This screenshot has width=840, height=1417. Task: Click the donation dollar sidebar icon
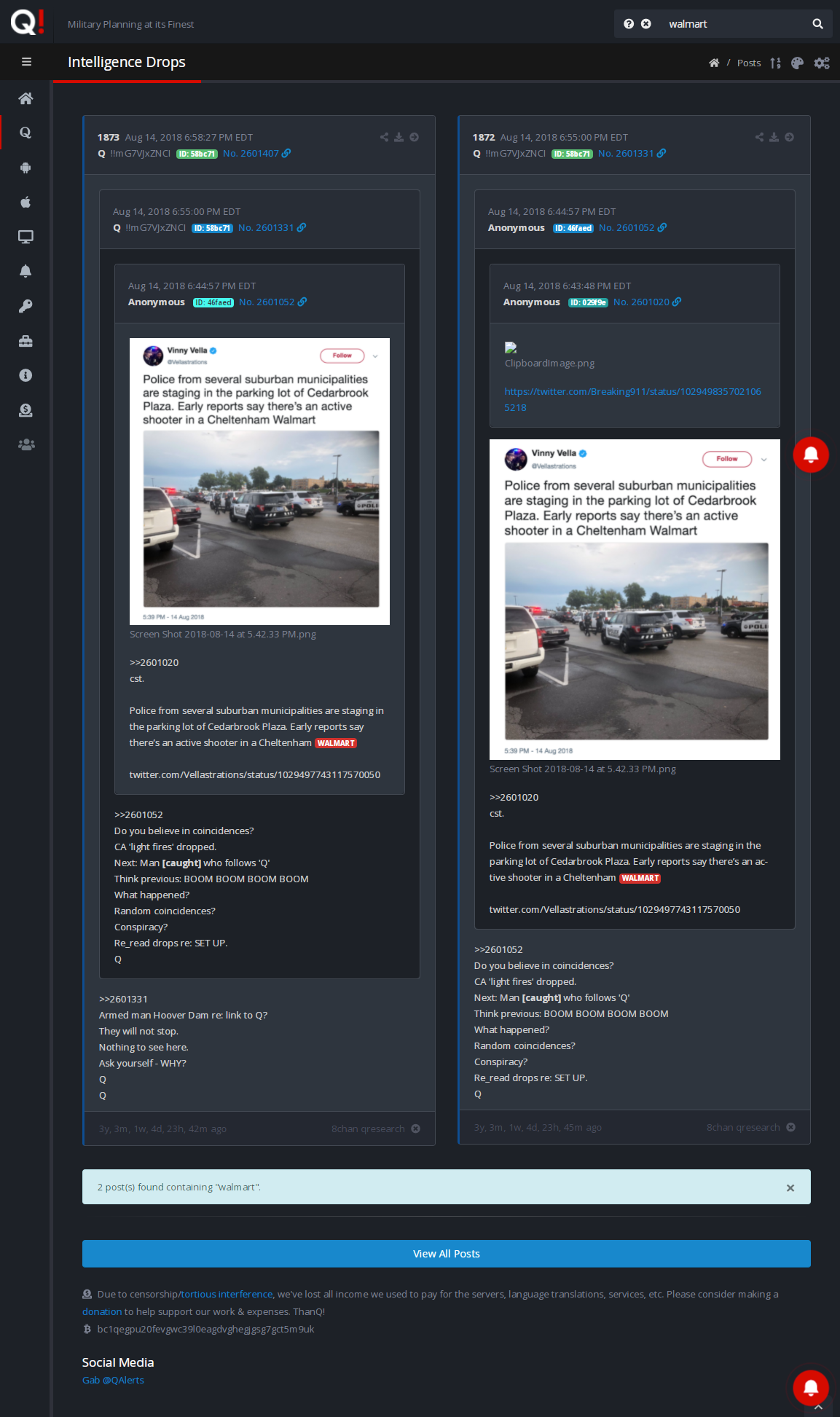tap(25, 410)
